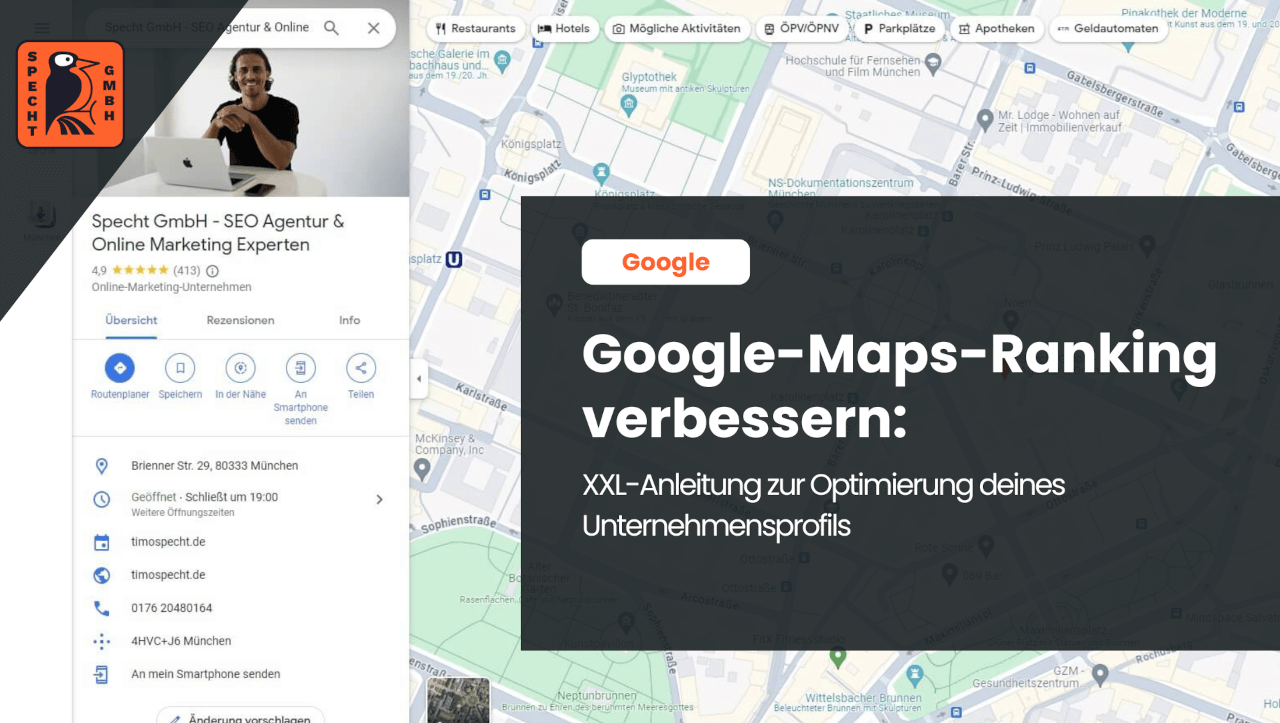Click Hochschule für Fernsehen und Film marker
The width and height of the screenshot is (1280, 723).
click(x=934, y=64)
